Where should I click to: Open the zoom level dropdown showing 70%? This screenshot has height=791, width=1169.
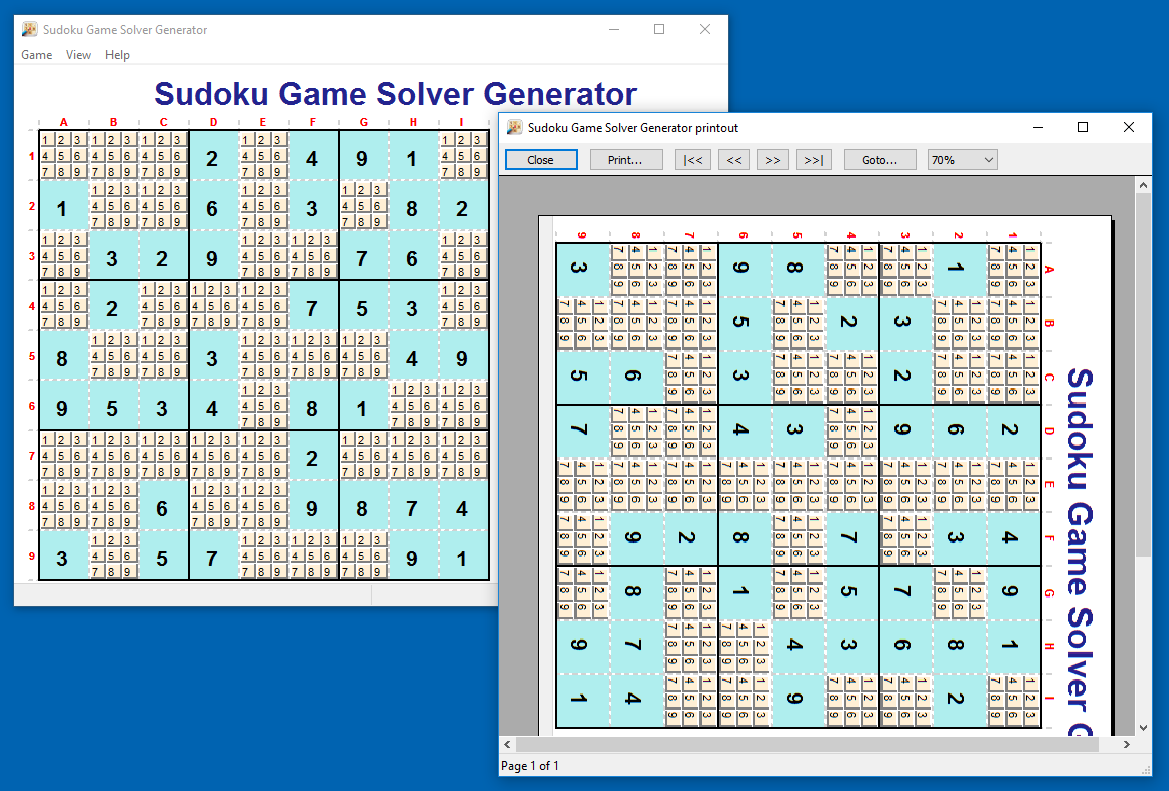tap(961, 159)
